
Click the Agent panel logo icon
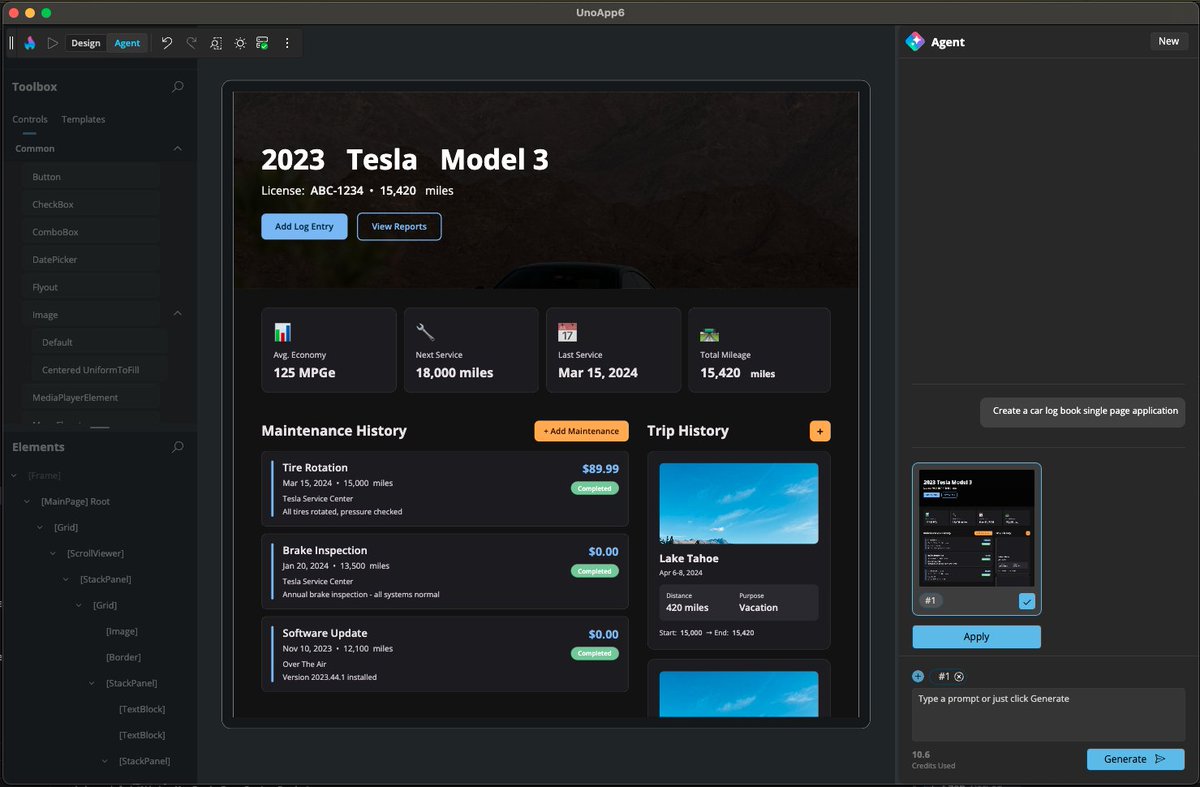pyautogui.click(x=914, y=42)
